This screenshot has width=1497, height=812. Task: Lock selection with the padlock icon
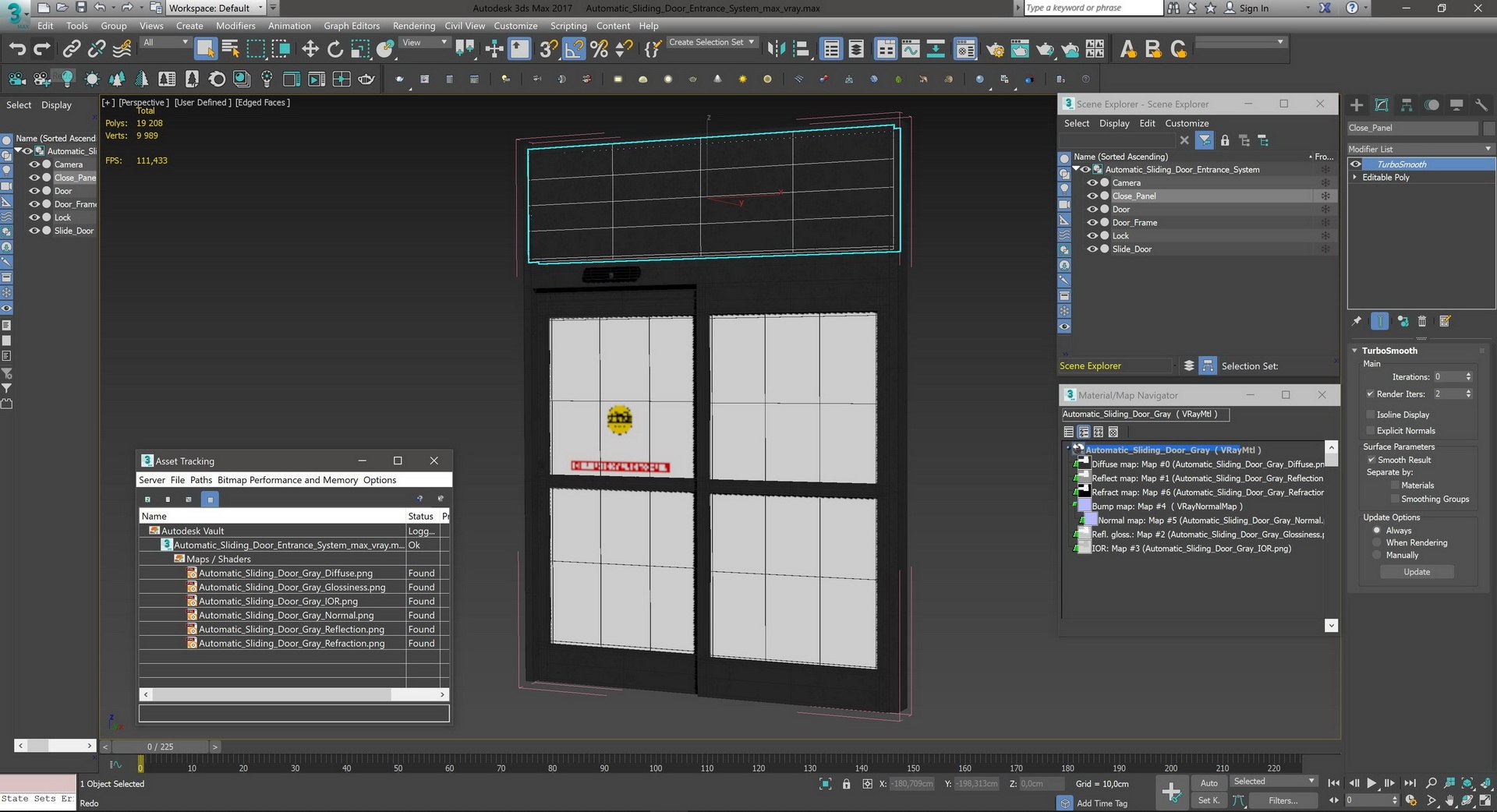(x=846, y=783)
